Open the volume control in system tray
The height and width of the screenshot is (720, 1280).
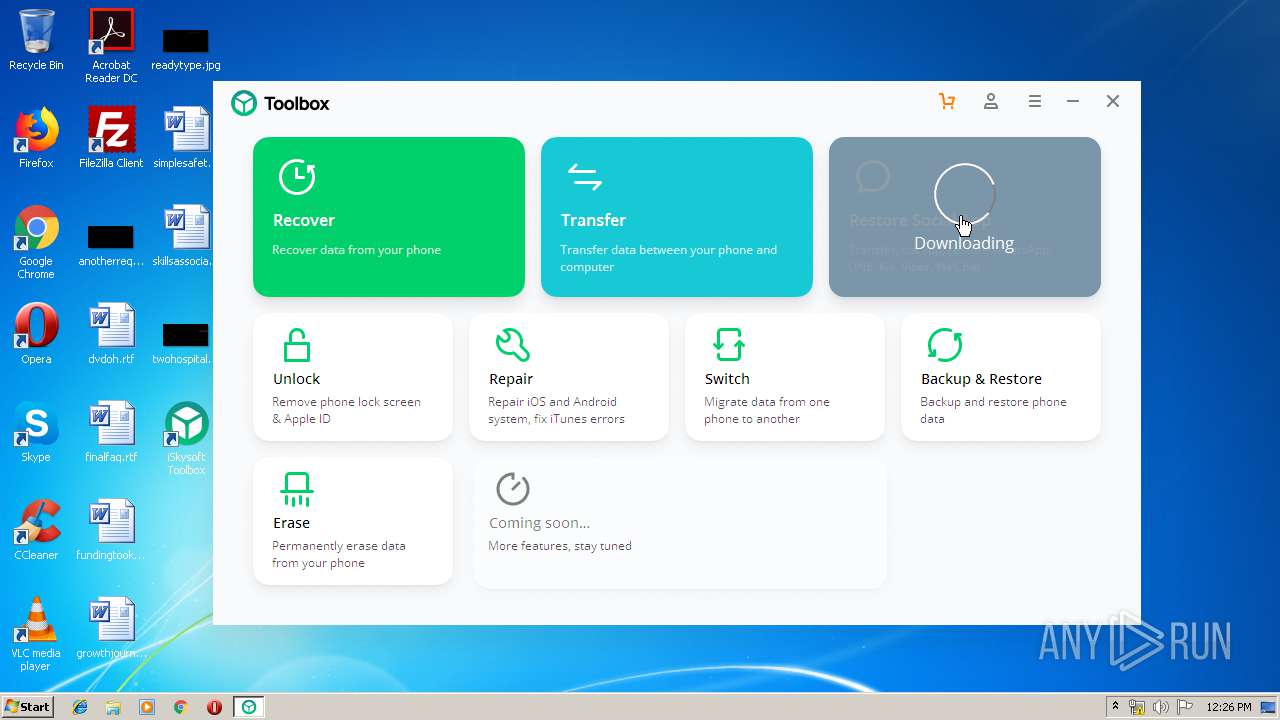(x=1161, y=707)
